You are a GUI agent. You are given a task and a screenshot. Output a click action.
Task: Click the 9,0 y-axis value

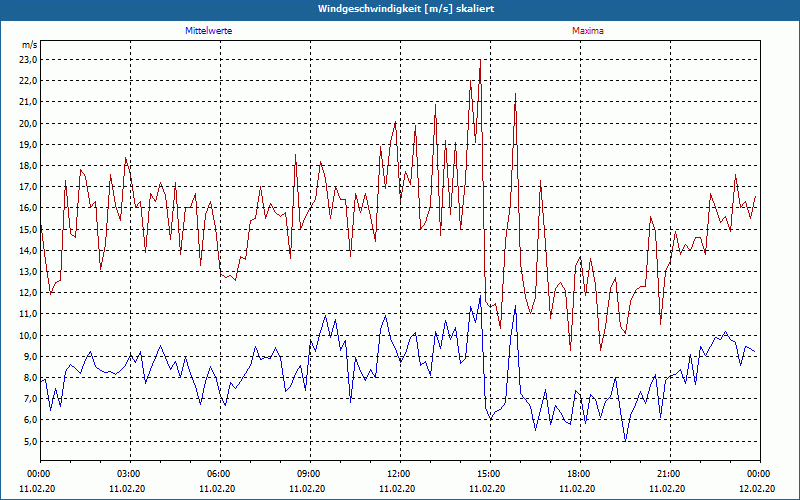(31, 357)
